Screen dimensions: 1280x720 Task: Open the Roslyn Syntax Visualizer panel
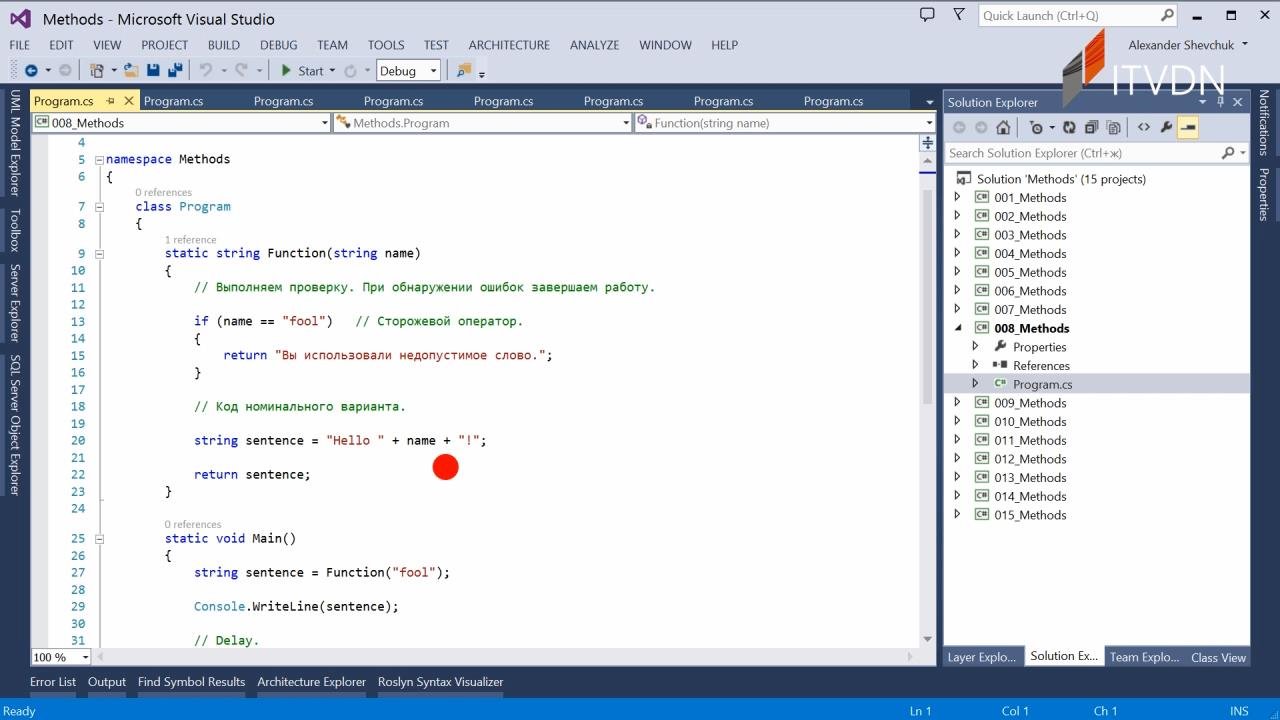[440, 682]
